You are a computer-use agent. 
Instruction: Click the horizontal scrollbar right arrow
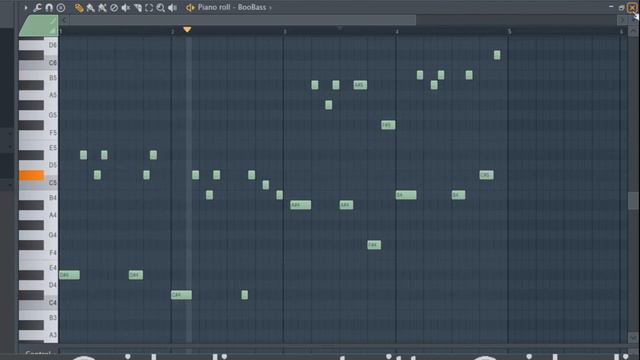click(x=622, y=20)
